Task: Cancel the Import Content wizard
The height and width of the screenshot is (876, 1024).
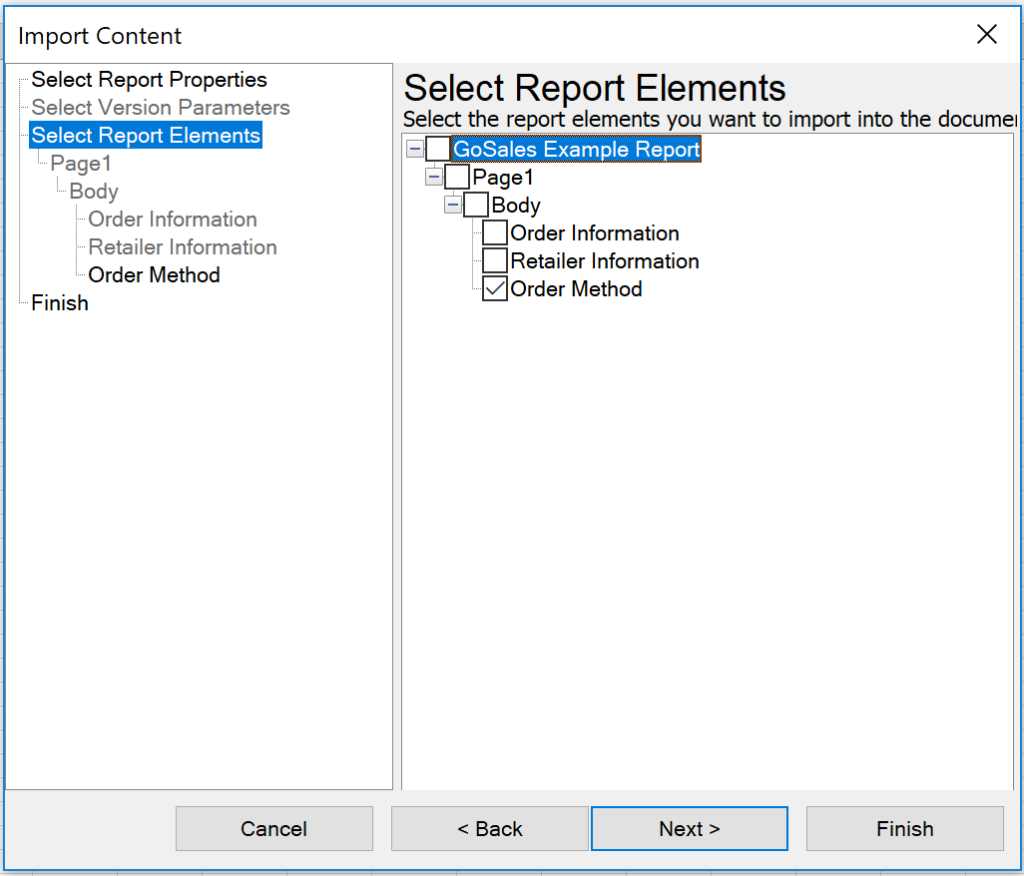Action: (274, 828)
